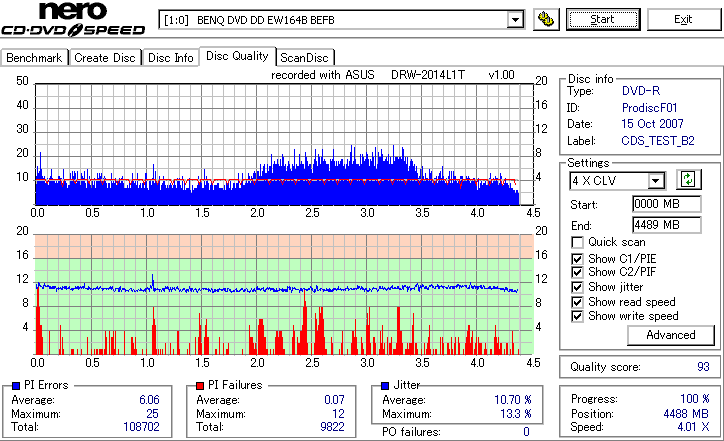
Task: Click PI Failures total 9822
Action: [x=332, y=427]
